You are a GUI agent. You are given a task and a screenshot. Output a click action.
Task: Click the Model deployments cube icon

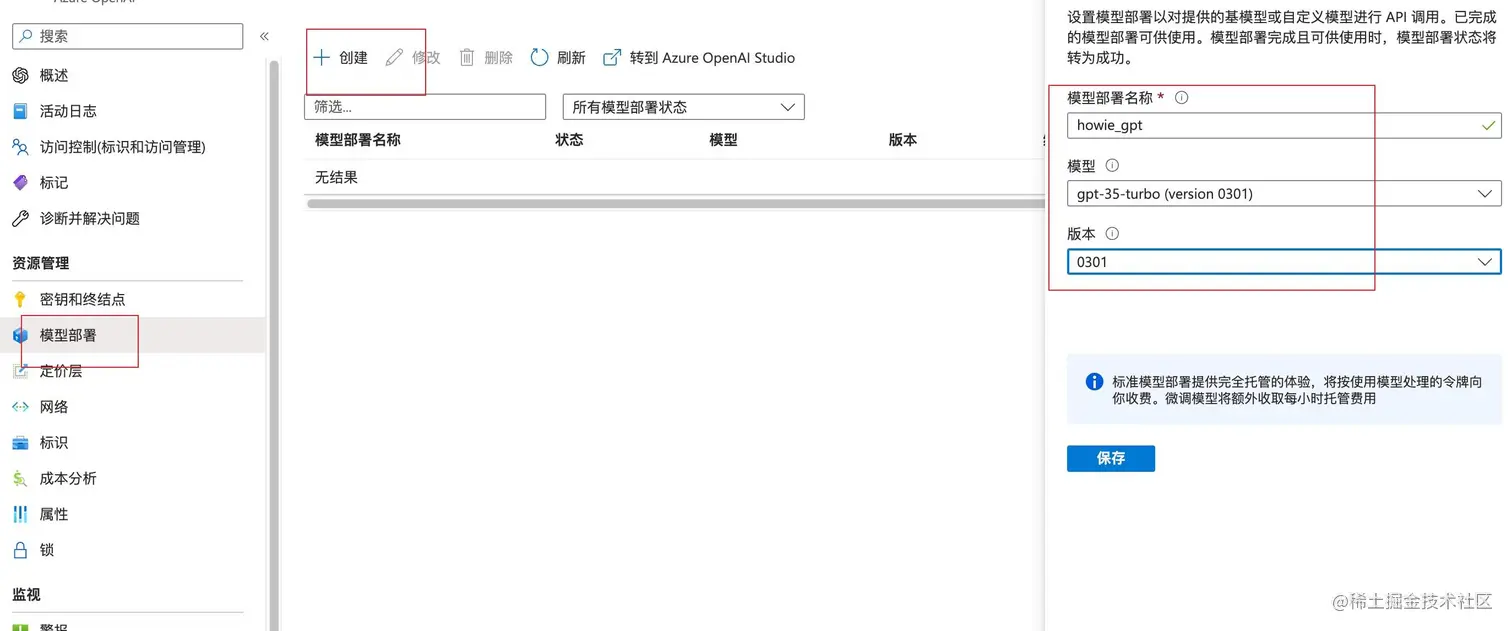pos(20,335)
